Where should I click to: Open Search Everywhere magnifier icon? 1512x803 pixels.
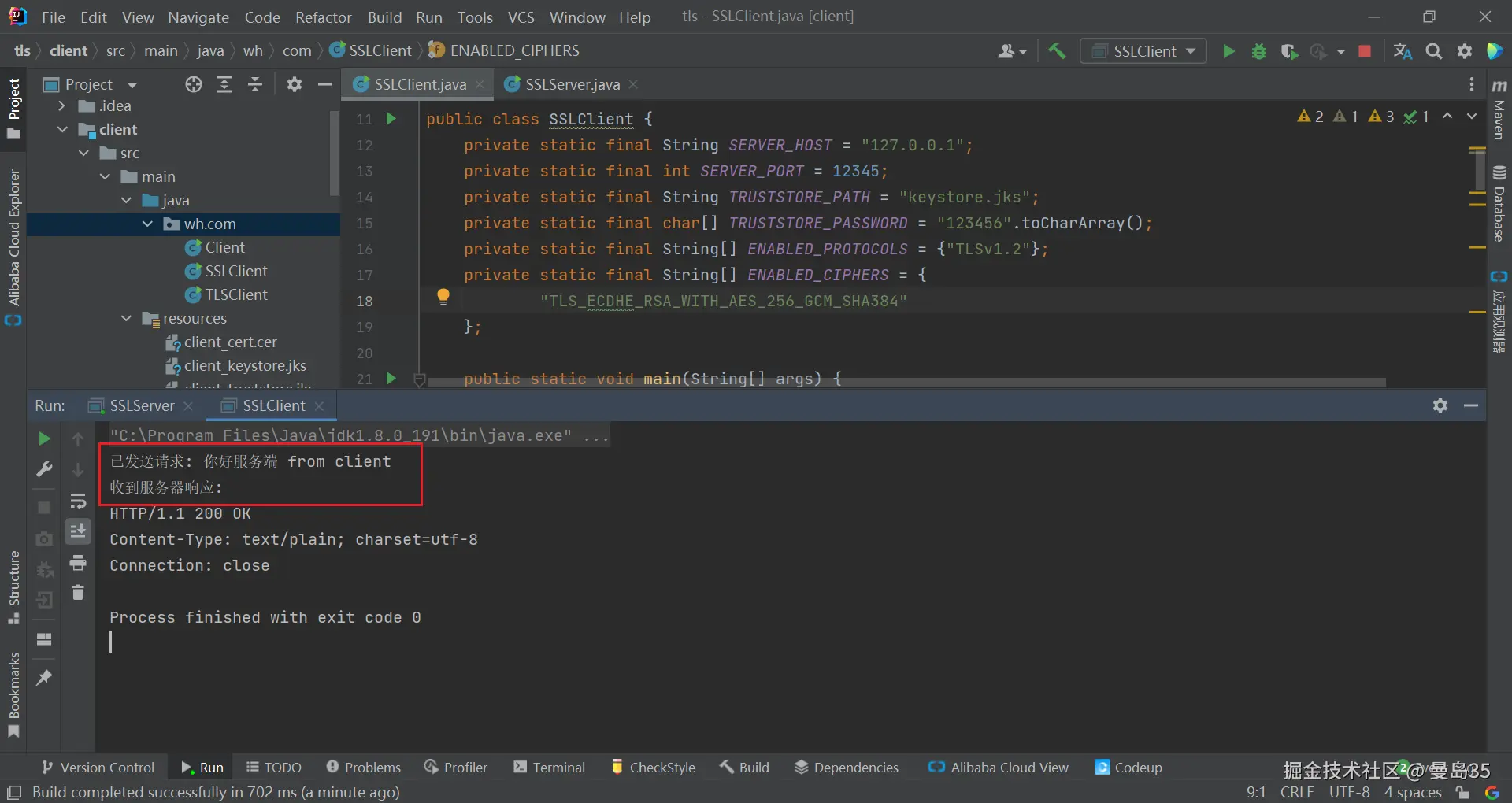1434,51
